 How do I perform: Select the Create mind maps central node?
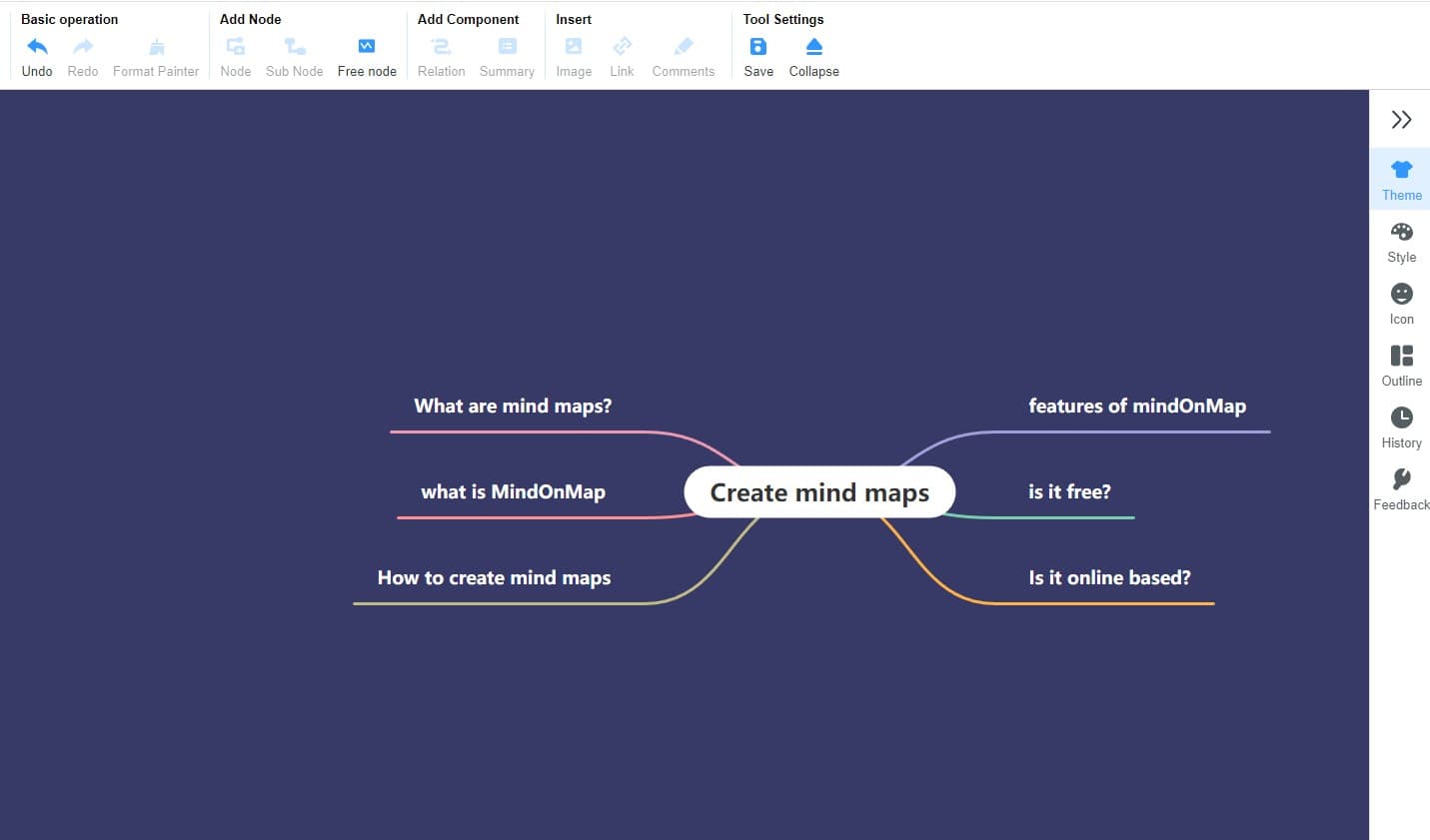[819, 491]
